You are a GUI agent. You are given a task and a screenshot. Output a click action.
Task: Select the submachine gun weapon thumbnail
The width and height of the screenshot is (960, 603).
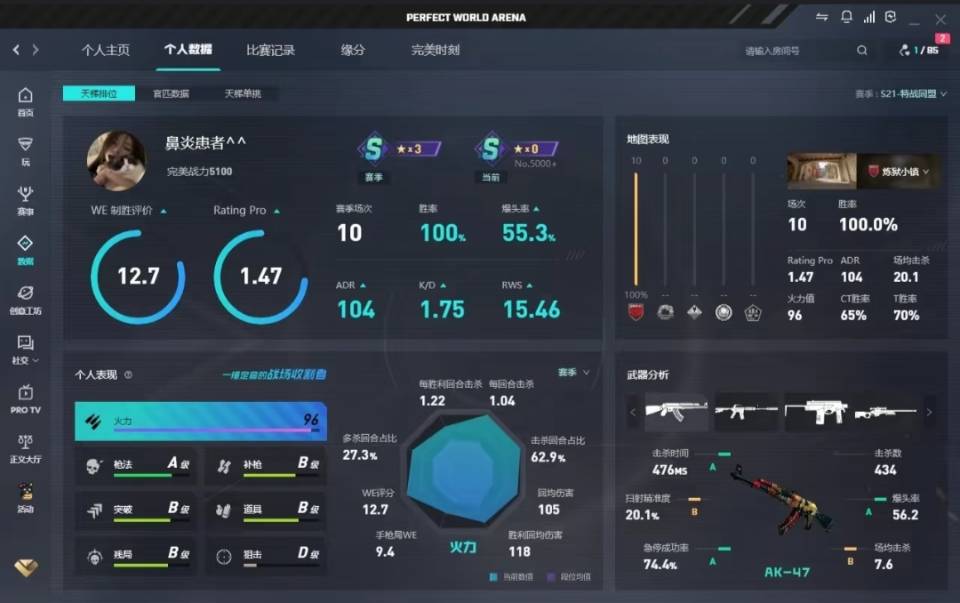[817, 411]
